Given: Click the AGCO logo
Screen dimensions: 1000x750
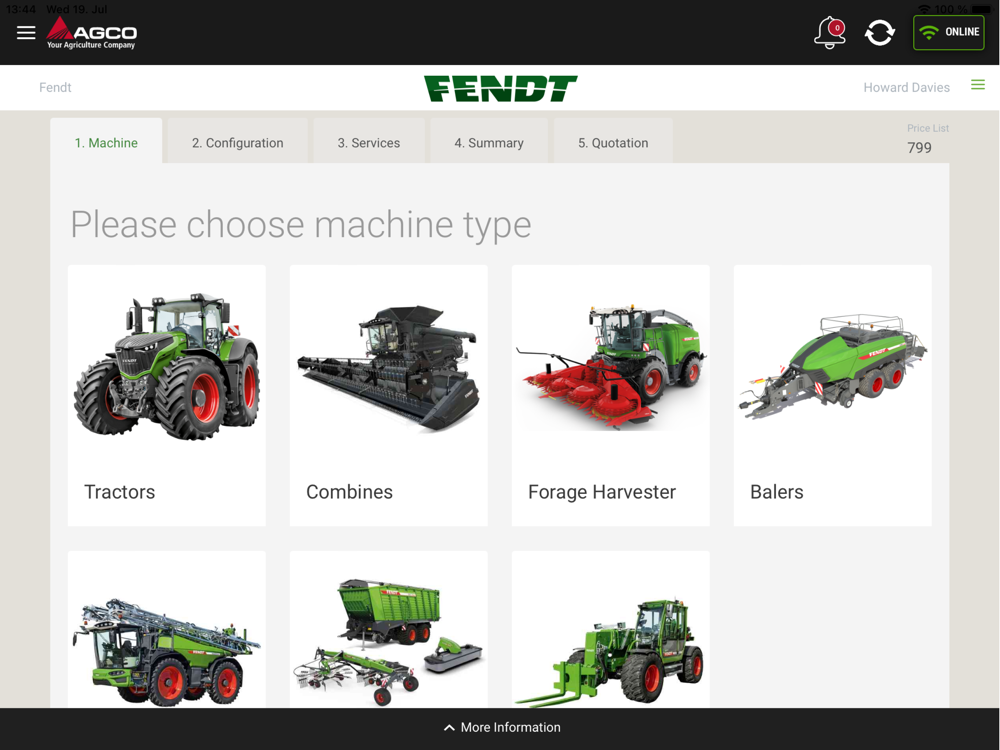Looking at the screenshot, I should coord(91,33).
